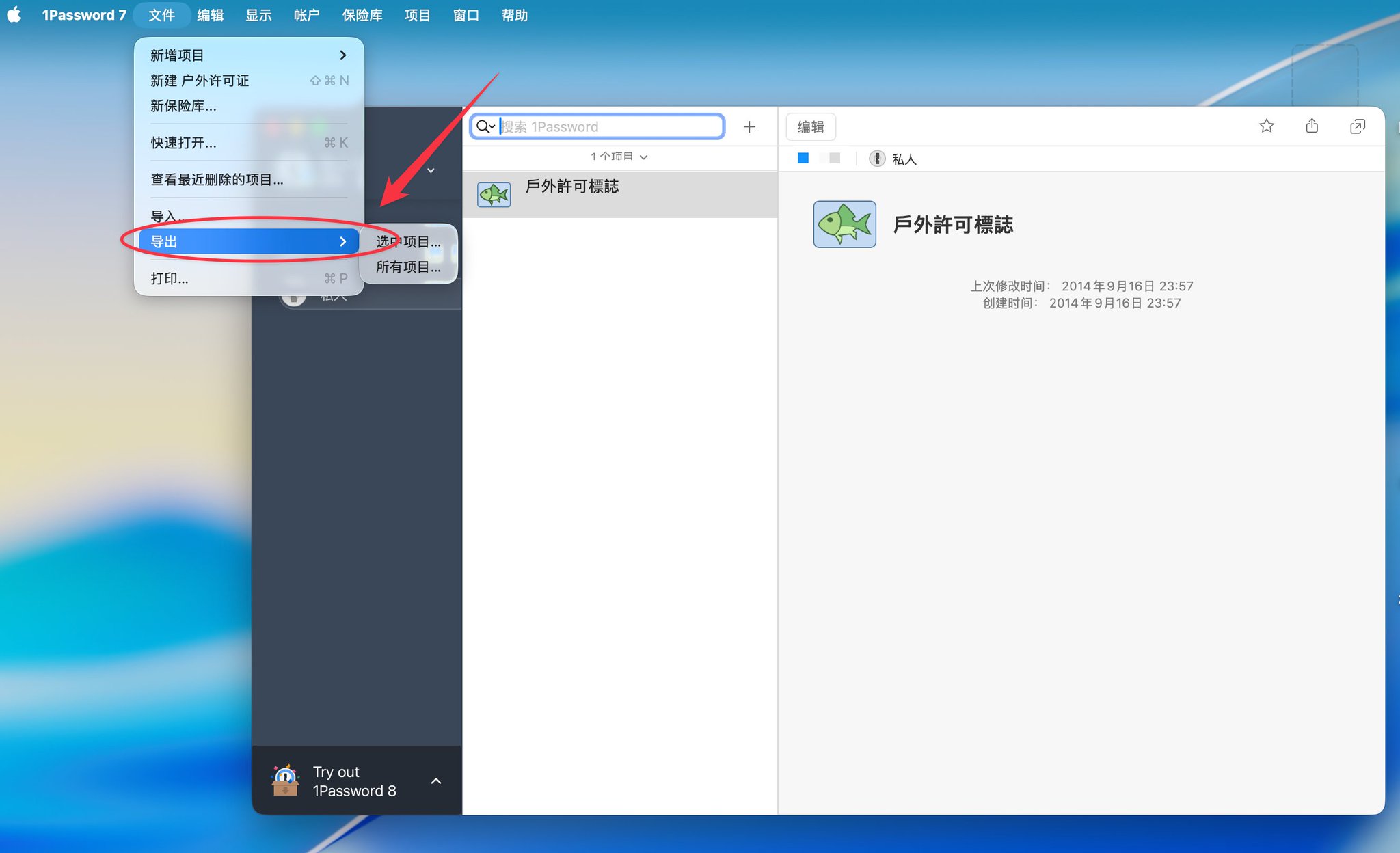The width and height of the screenshot is (1400, 853).
Task: Open the 帐户 menu
Action: tap(307, 15)
